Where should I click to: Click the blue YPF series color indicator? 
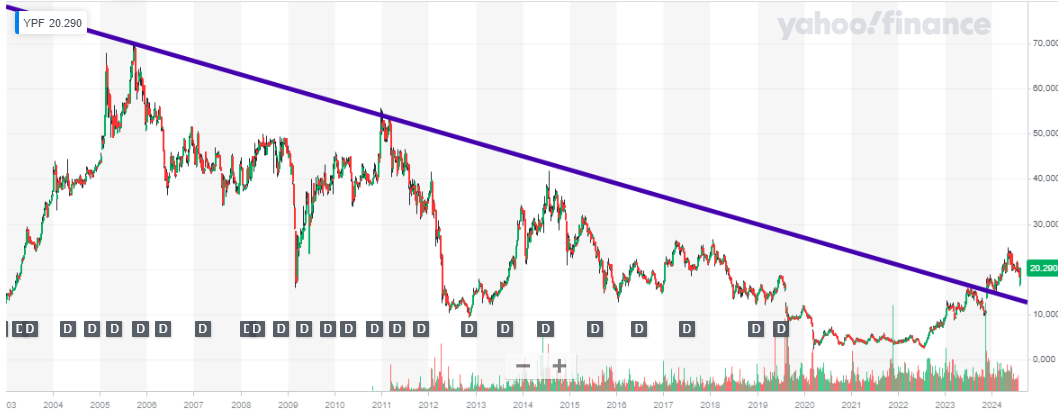tap(16, 21)
